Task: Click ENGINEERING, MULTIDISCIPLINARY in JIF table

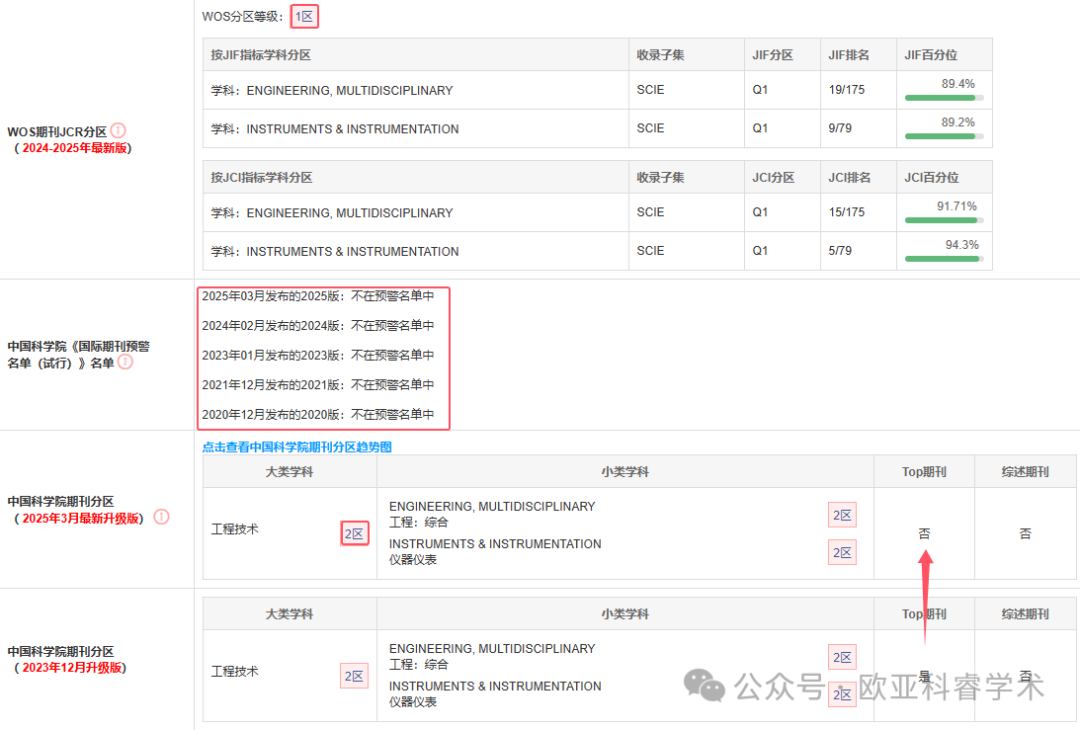Action: tap(350, 90)
